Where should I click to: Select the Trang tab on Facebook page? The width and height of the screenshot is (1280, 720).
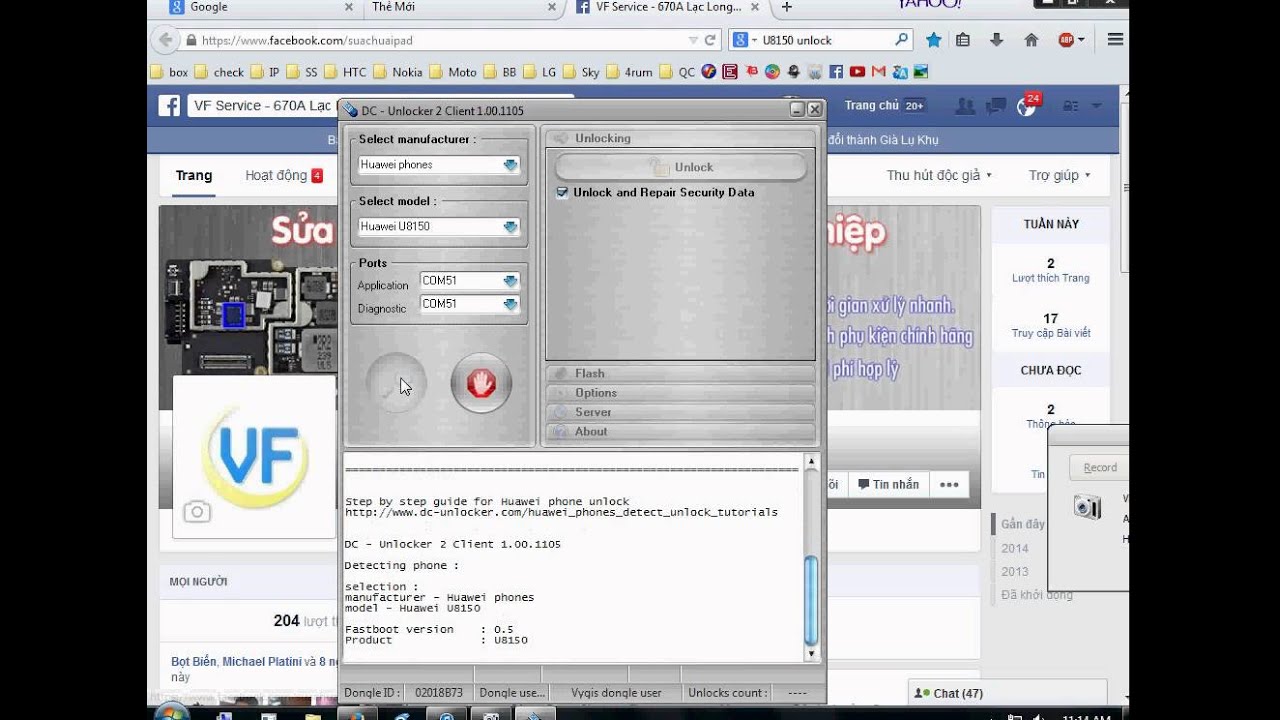click(194, 175)
